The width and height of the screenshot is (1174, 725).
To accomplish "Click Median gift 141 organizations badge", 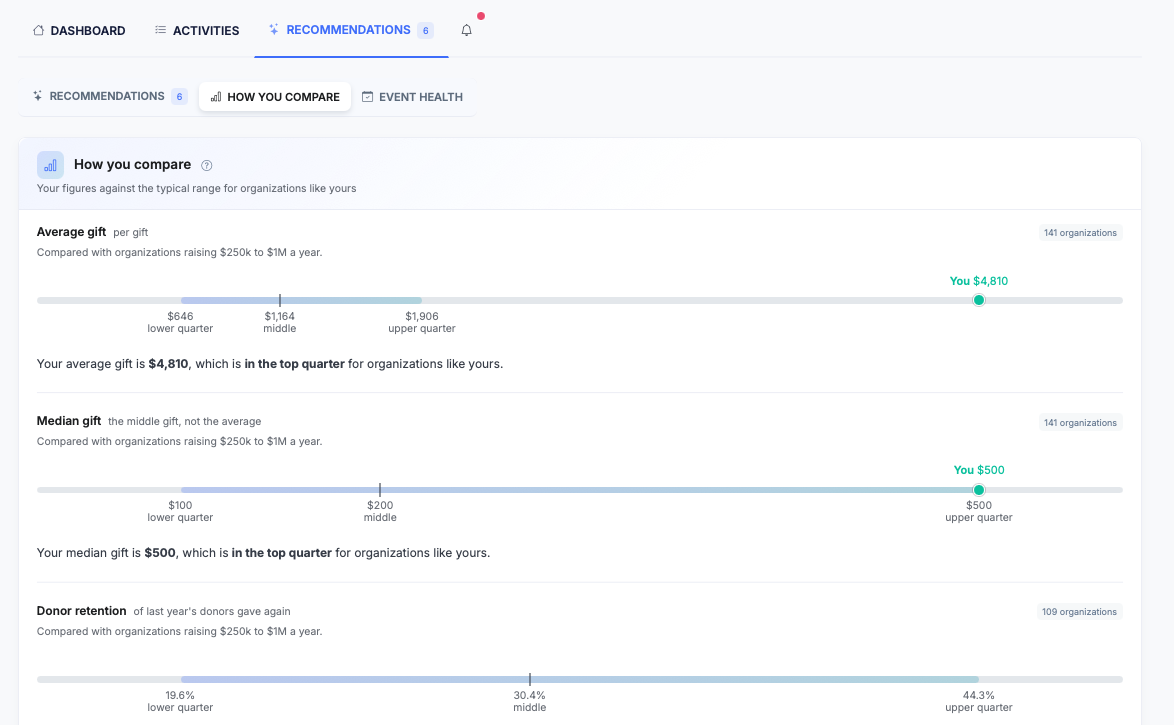I will point(1080,422).
